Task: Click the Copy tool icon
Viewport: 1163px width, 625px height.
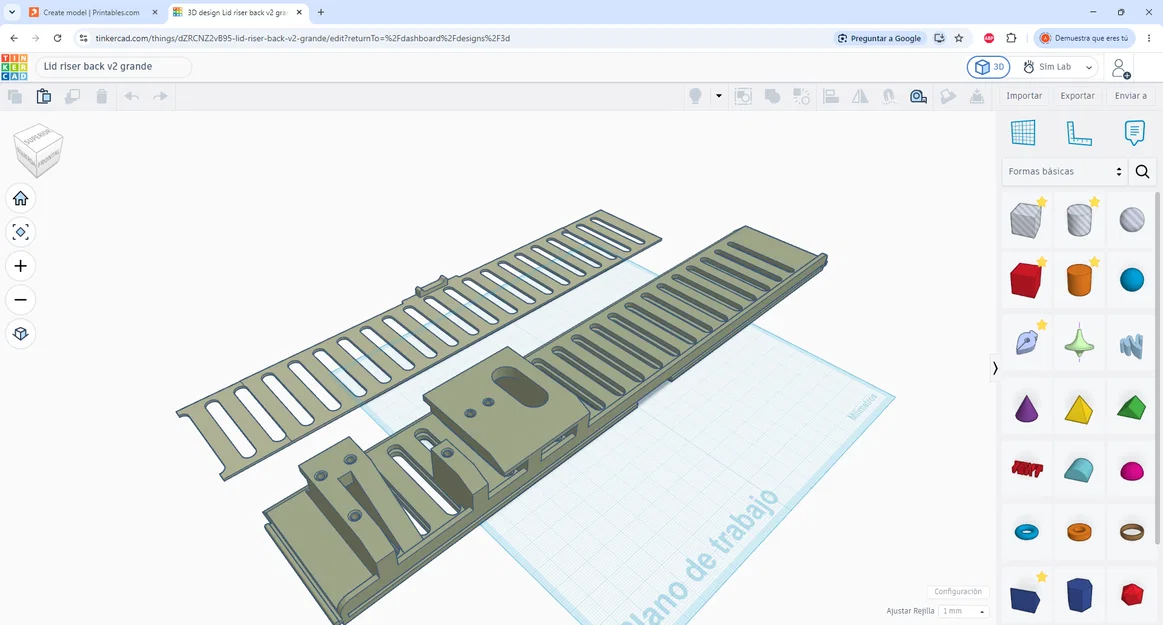Action: (x=14, y=96)
